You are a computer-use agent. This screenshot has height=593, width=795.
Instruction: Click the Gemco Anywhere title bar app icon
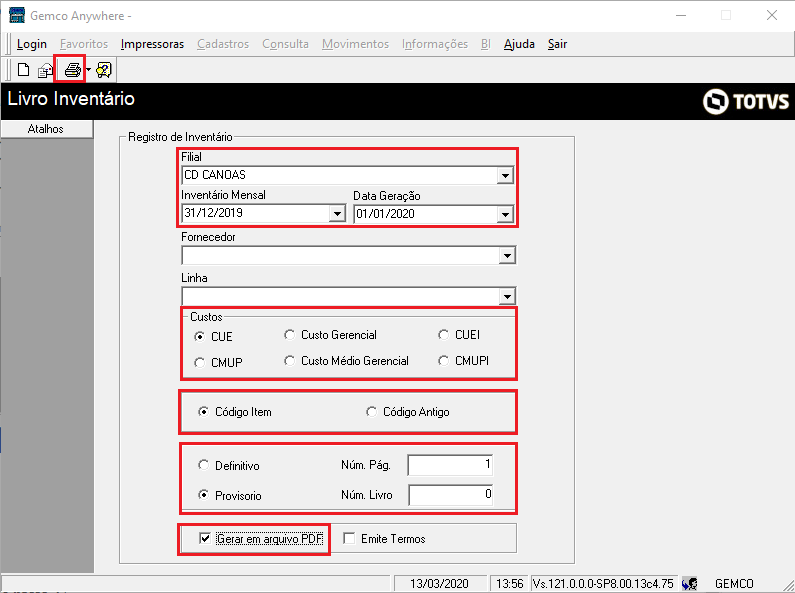click(x=17, y=15)
